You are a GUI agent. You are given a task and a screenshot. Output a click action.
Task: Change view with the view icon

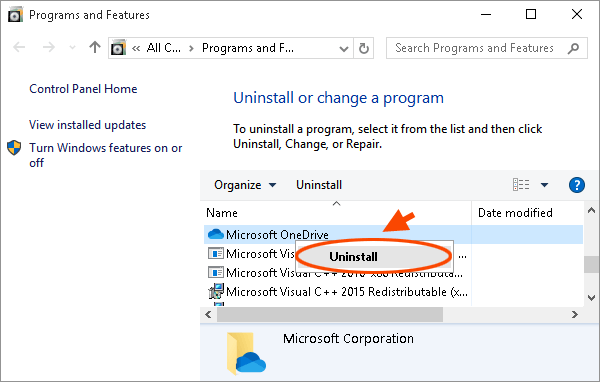pyautogui.click(x=521, y=185)
